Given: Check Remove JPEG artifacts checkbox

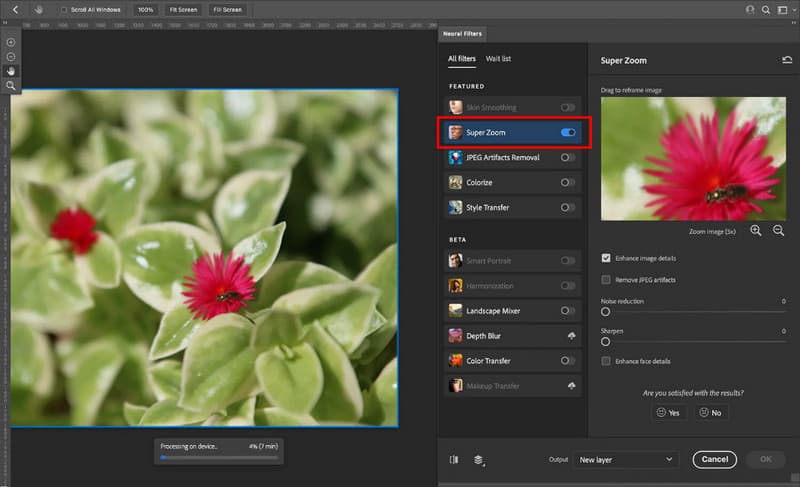Looking at the screenshot, I should click(x=606, y=279).
